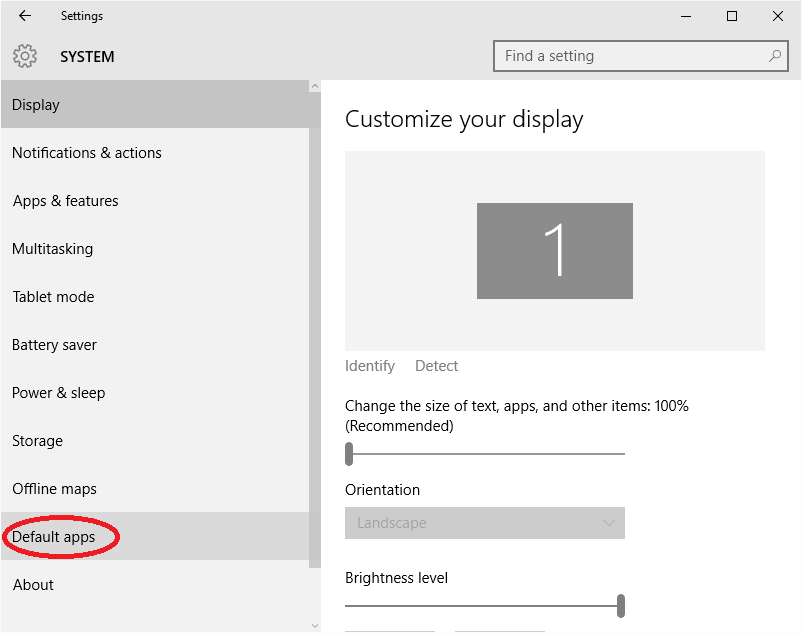Select Default apps in sidebar
Image resolution: width=802 pixels, height=633 pixels.
[x=54, y=537]
